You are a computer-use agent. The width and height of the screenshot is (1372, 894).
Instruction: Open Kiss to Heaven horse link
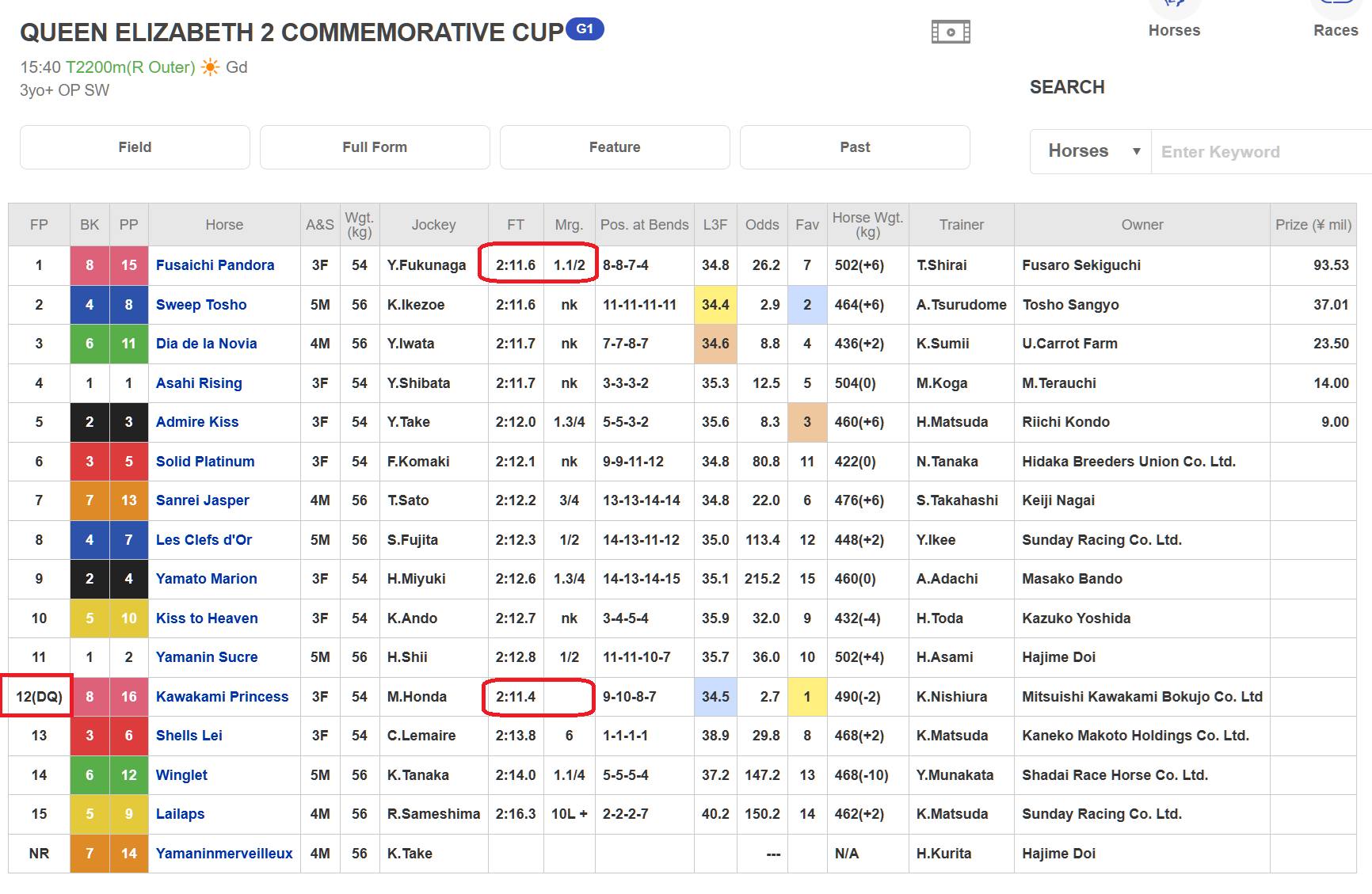(x=207, y=618)
